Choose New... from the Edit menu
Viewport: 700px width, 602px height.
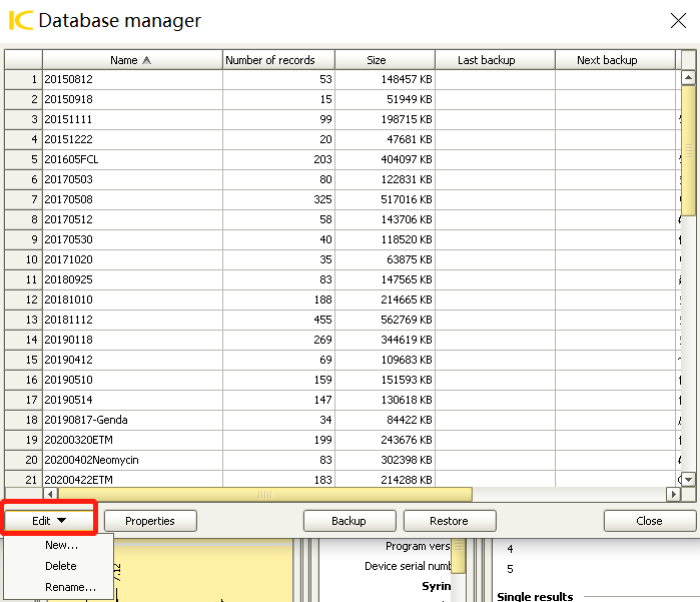point(62,545)
